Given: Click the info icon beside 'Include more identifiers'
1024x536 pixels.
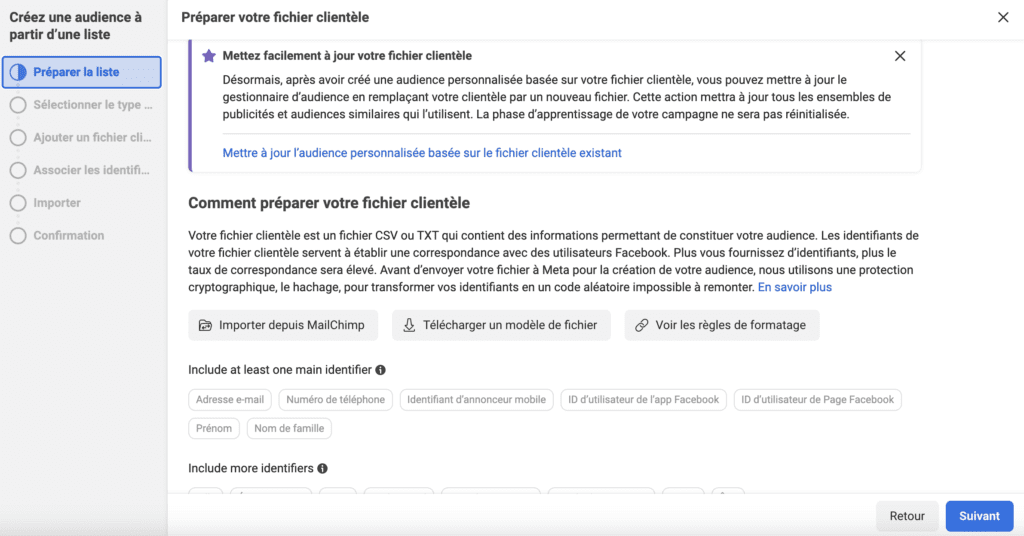Looking at the screenshot, I should click(323, 468).
